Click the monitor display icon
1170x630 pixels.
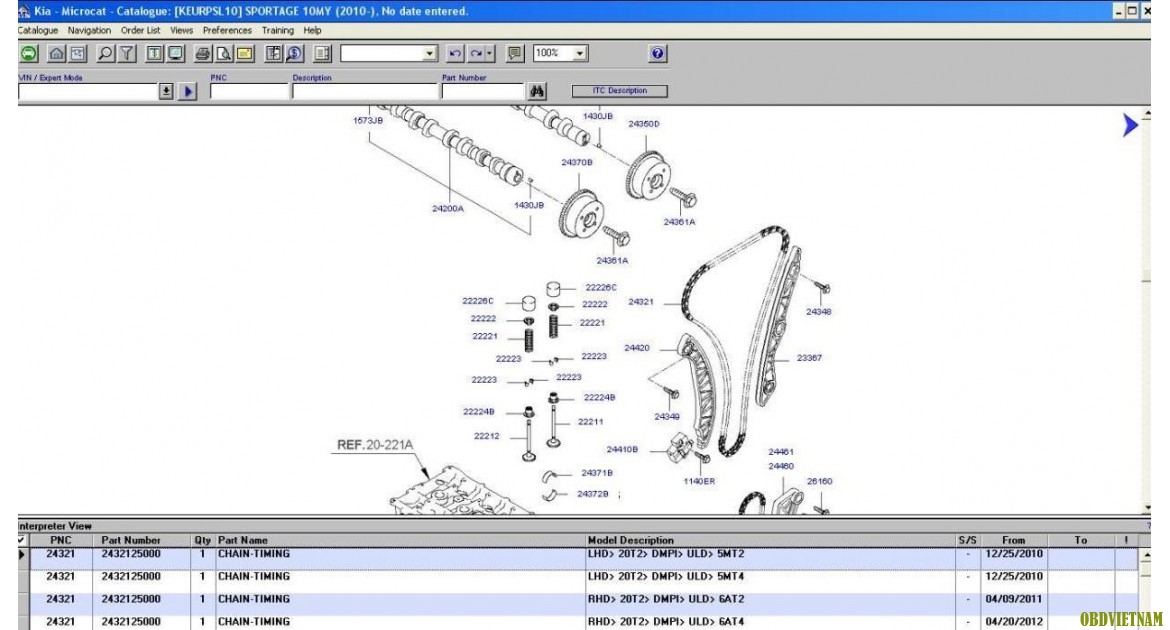click(175, 54)
